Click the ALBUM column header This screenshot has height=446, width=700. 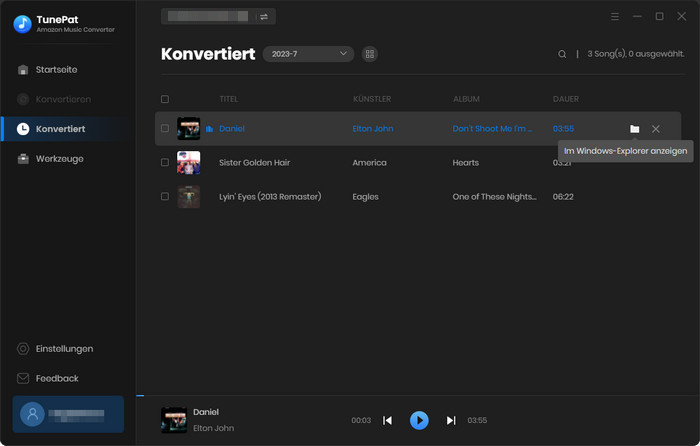click(x=466, y=99)
